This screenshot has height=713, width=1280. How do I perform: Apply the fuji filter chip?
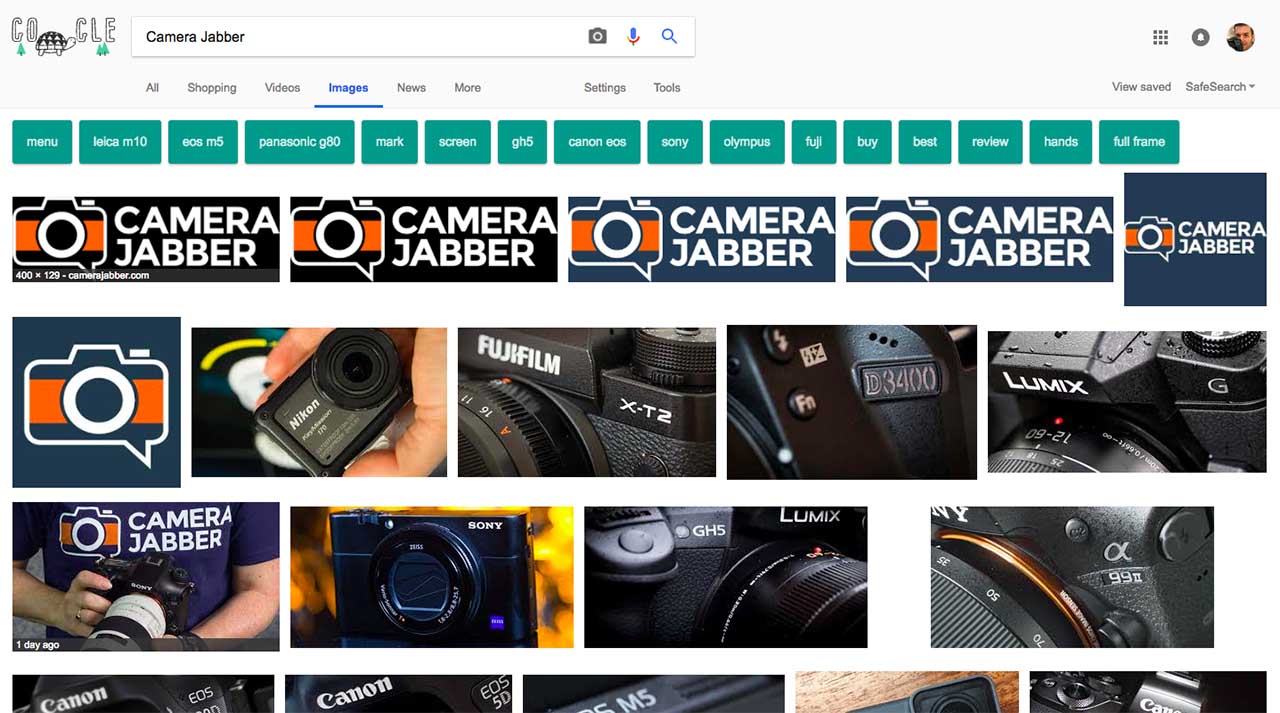(814, 142)
